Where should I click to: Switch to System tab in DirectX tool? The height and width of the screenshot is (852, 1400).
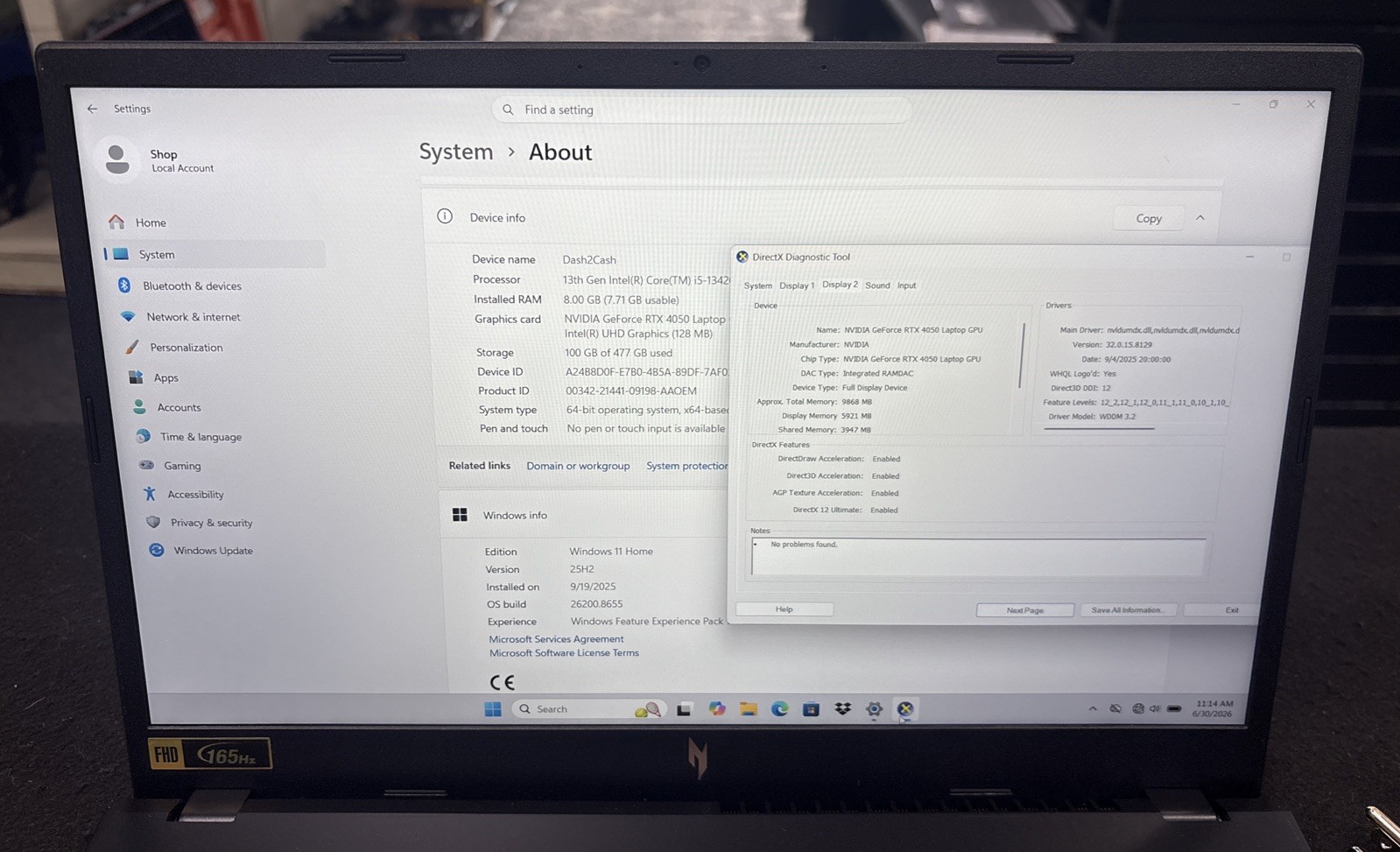pyautogui.click(x=757, y=285)
